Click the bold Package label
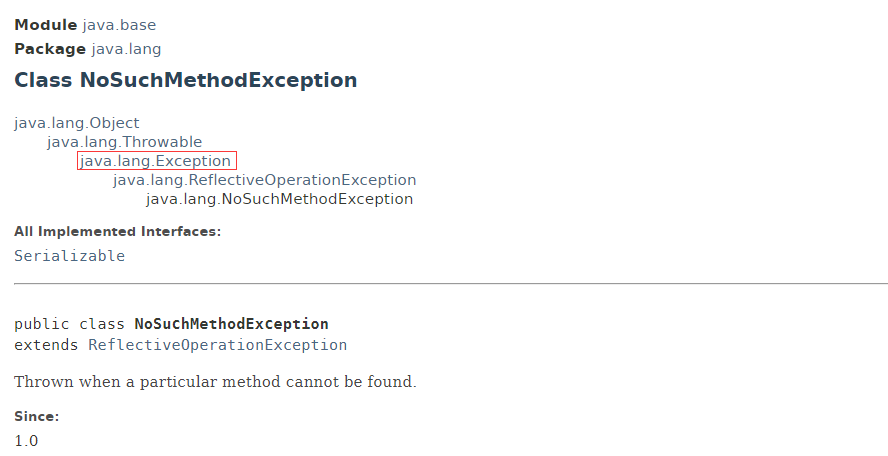The width and height of the screenshot is (888, 456). click(x=50, y=49)
